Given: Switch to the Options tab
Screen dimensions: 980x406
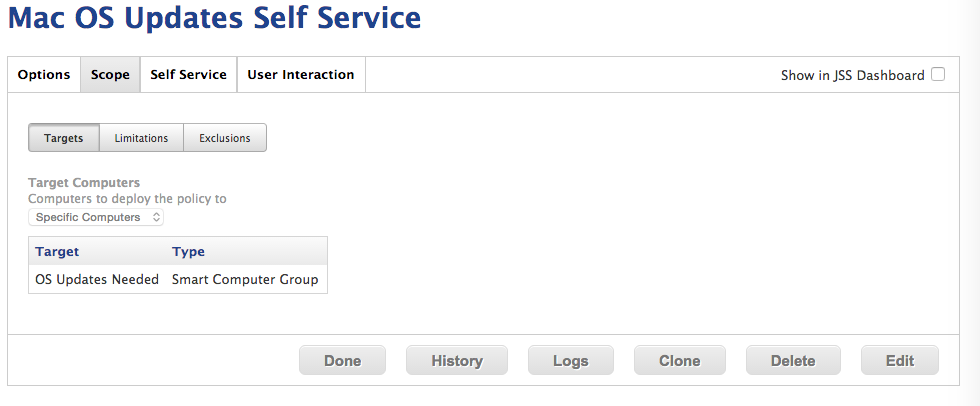Looking at the screenshot, I should click(x=44, y=75).
